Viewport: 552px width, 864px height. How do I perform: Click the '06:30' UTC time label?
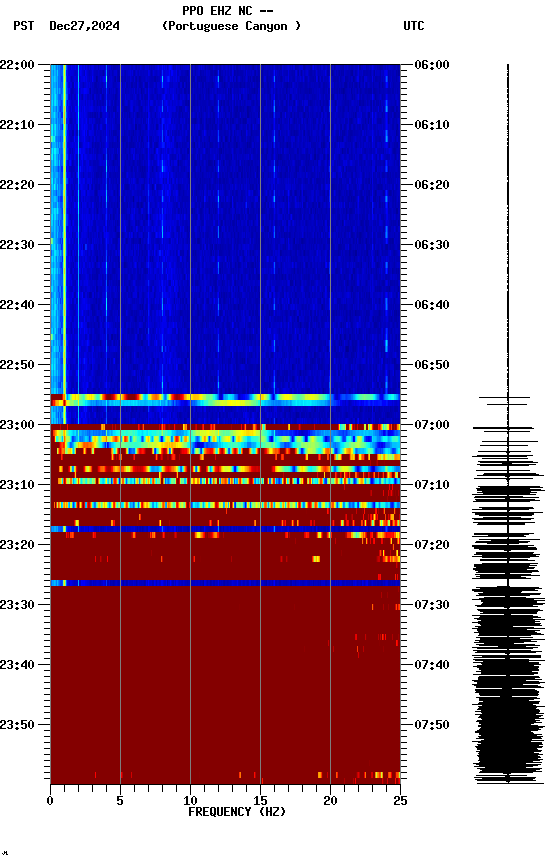[x=432, y=245]
